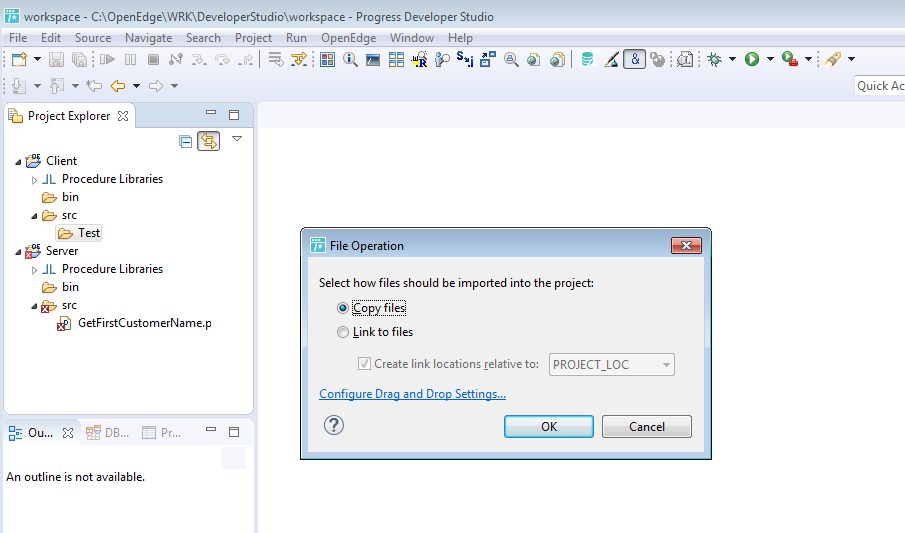
Task: Open the New wizard dropdown arrow
Action: click(x=38, y=59)
